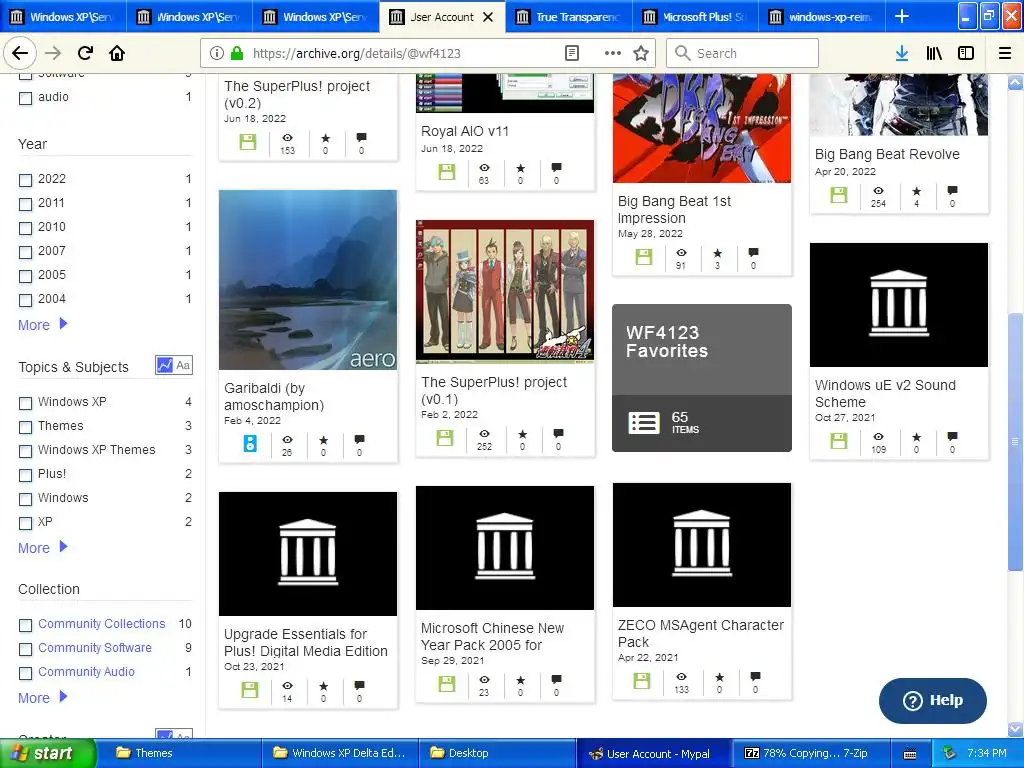Click views eye on Microsoft Chinese New Year card
The height and width of the screenshot is (768, 1024).
pyautogui.click(x=484, y=680)
